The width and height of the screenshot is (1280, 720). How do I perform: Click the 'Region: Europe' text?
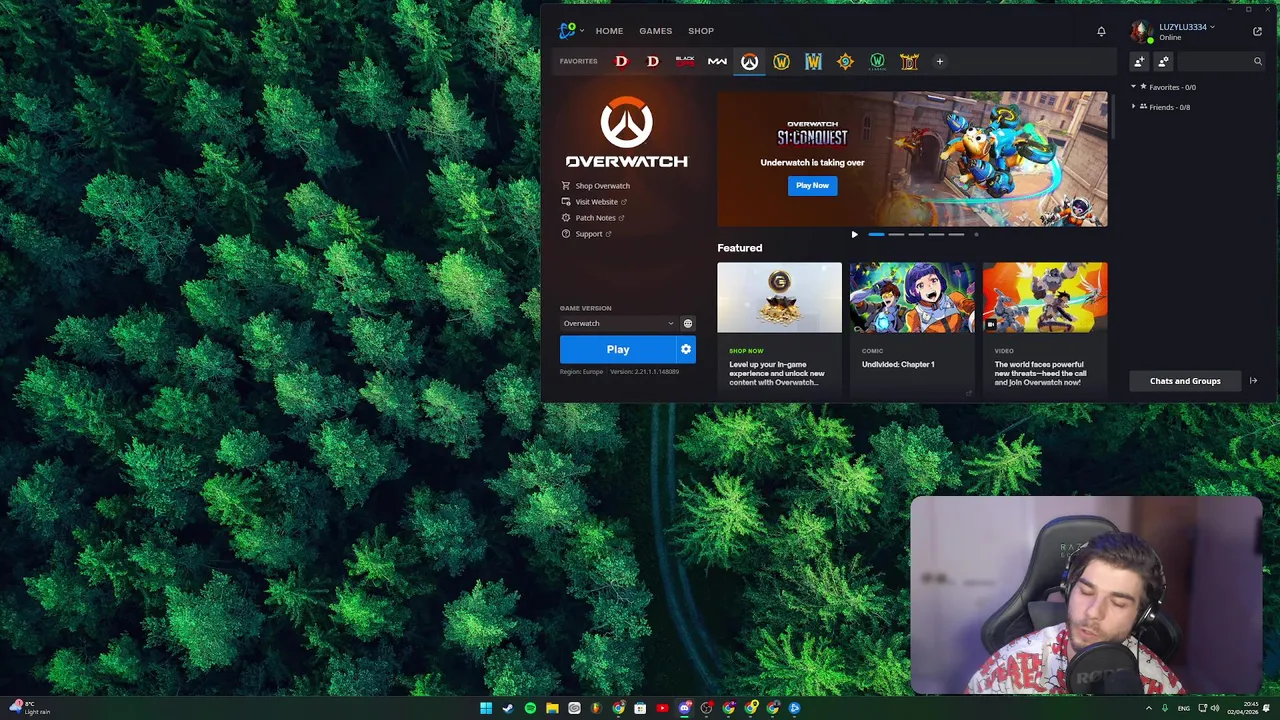tap(581, 372)
